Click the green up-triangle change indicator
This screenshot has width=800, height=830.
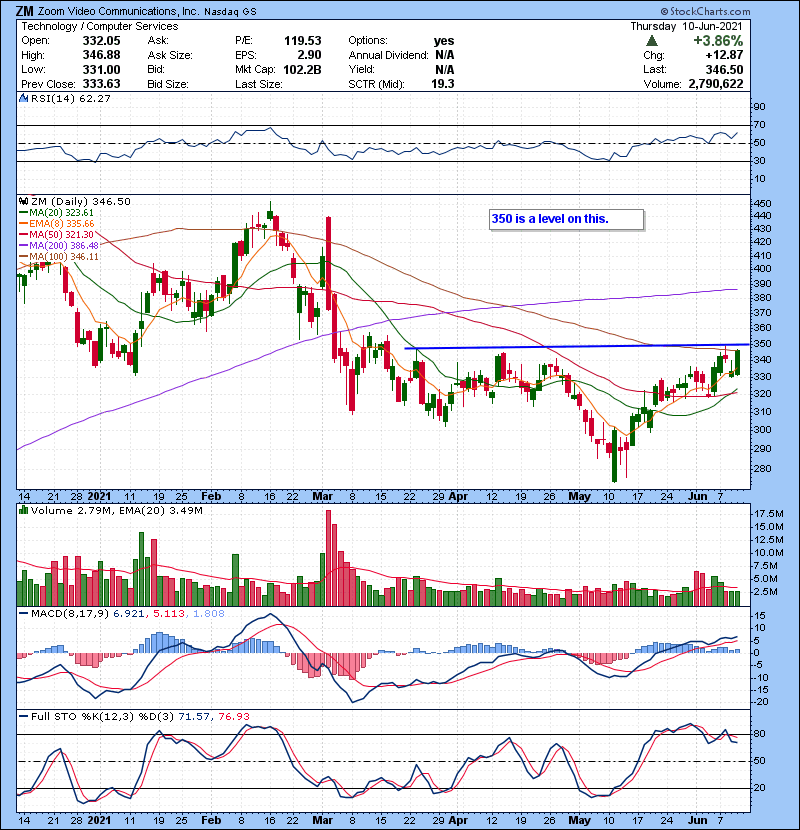[652, 41]
